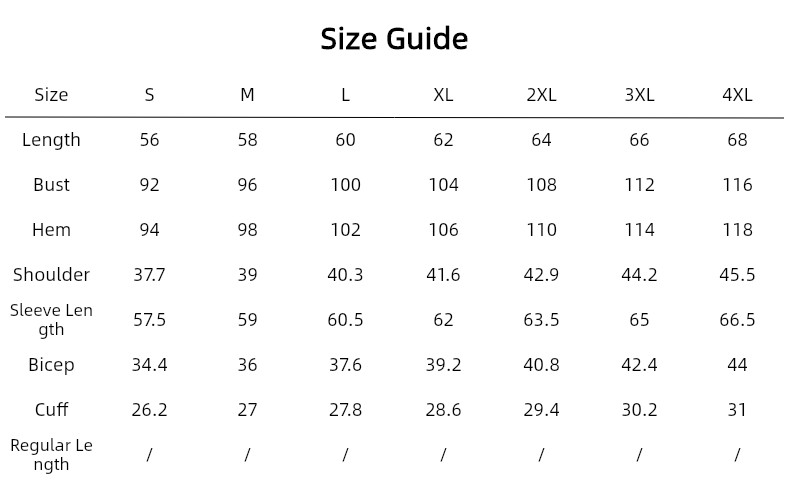Click the Regular Length row label
The width and height of the screenshot is (789, 490).
pos(51,455)
